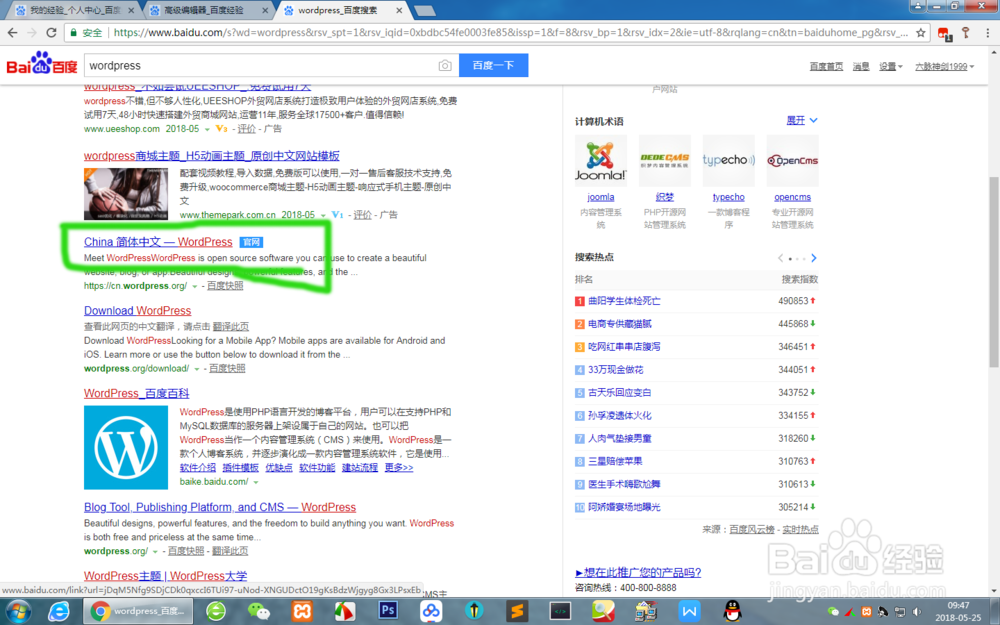The height and width of the screenshot is (625, 1000).
Task: Open the Windows Start menu
Action: pyautogui.click(x=18, y=611)
